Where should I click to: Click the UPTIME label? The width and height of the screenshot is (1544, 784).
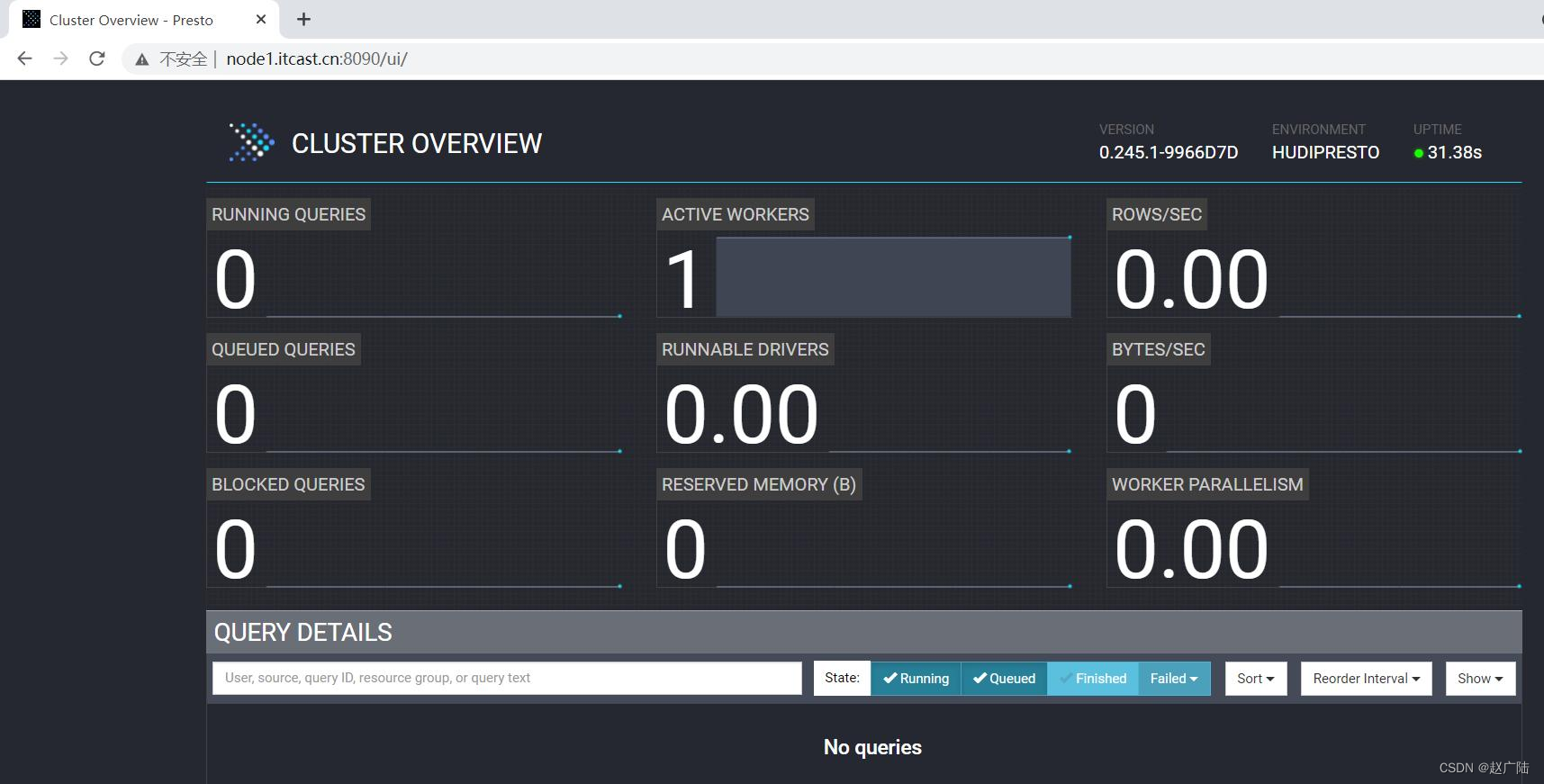point(1438,130)
